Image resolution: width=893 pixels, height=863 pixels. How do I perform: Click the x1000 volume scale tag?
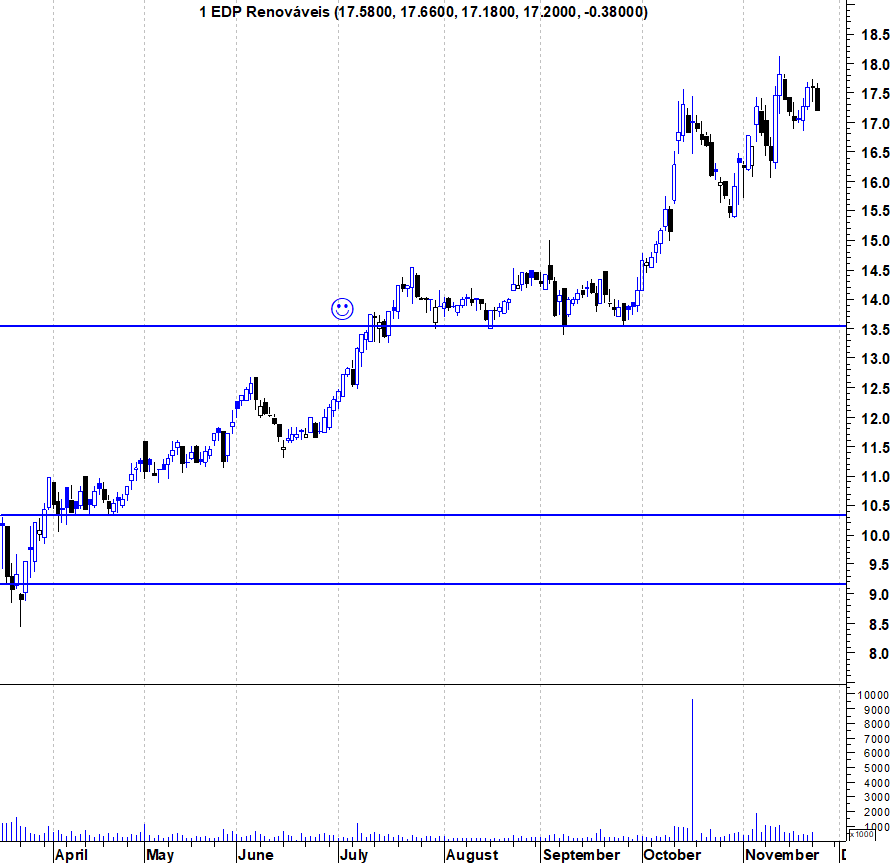[862, 834]
